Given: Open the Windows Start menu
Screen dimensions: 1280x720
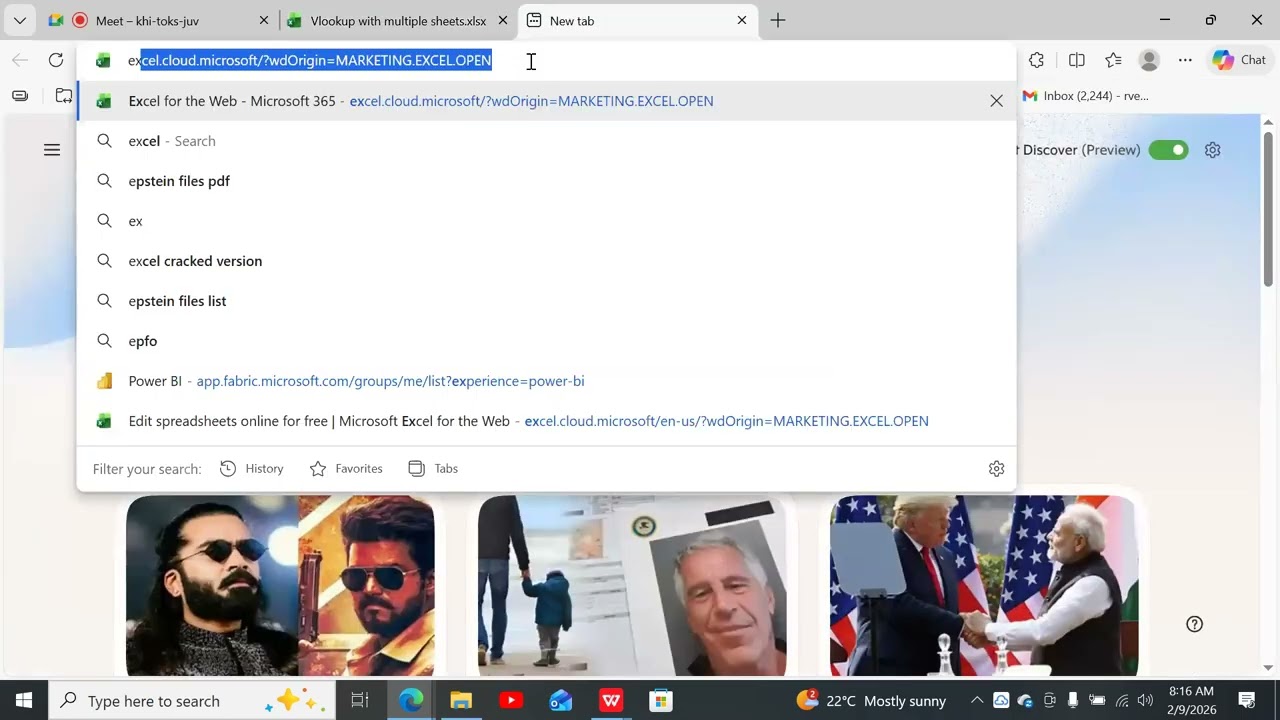Looking at the screenshot, I should pyautogui.click(x=24, y=700).
